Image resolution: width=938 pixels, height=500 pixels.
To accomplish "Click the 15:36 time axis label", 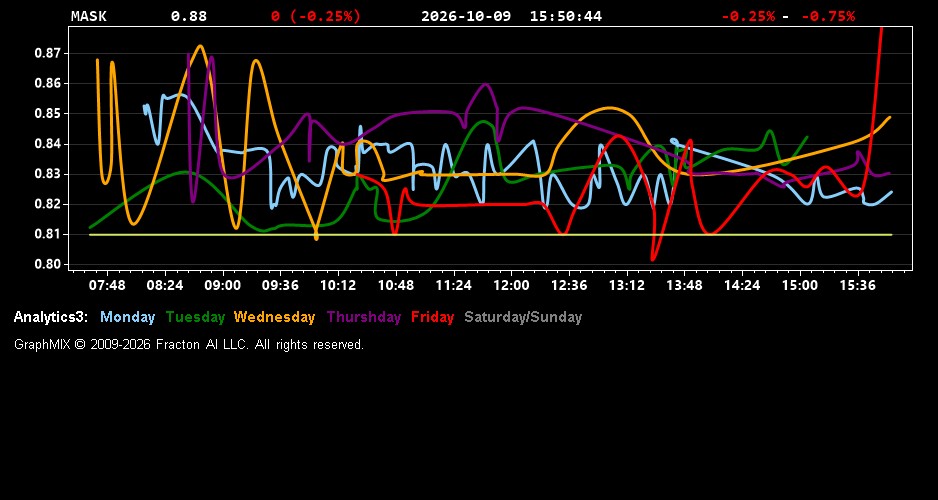I will [x=858, y=285].
